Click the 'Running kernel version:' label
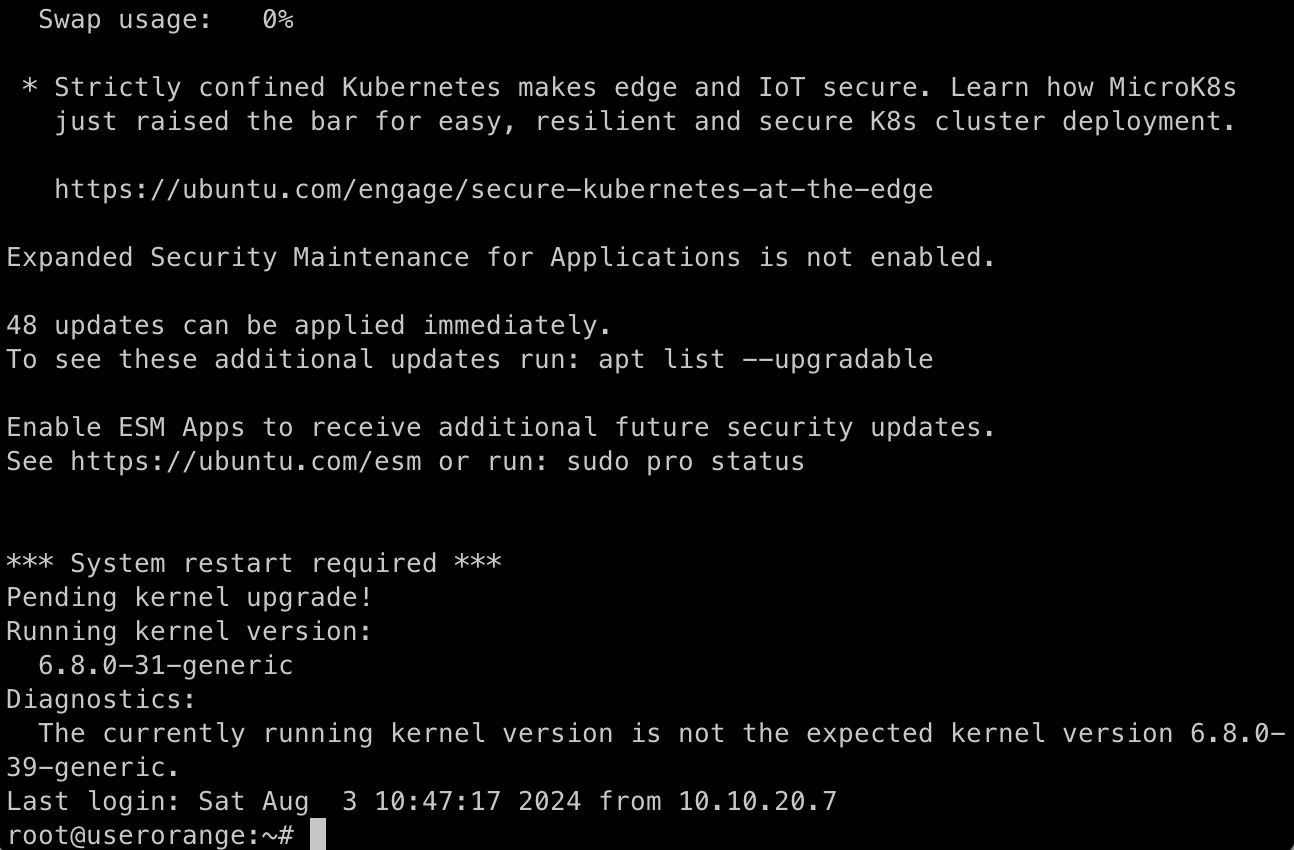Screen dimensions: 1294x850 point(190,631)
